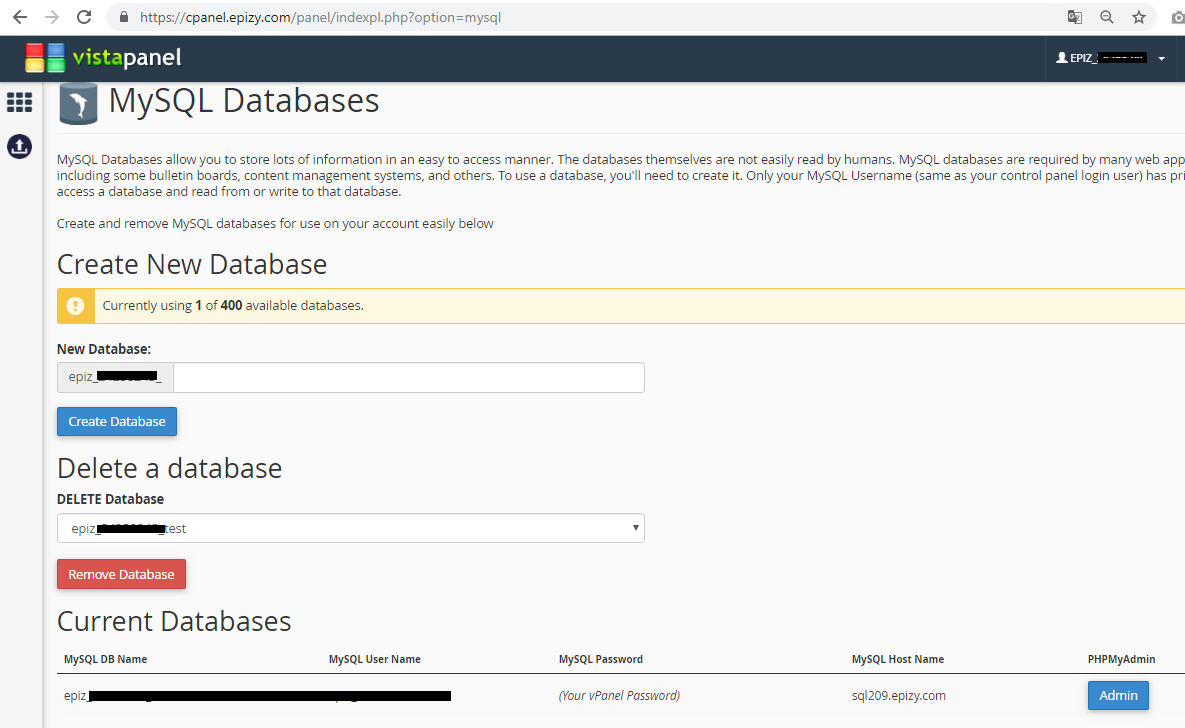Open phpMyAdmin with the Admin button

(x=1118, y=695)
